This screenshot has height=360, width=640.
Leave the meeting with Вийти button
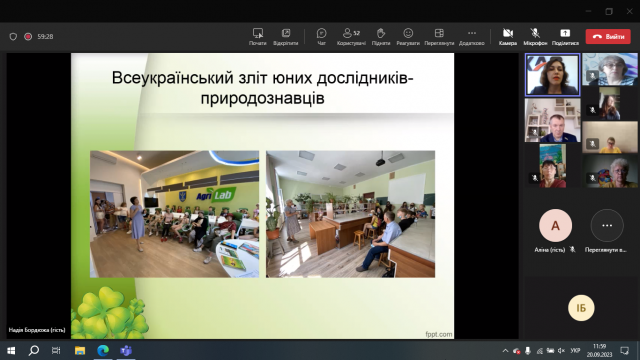608,36
